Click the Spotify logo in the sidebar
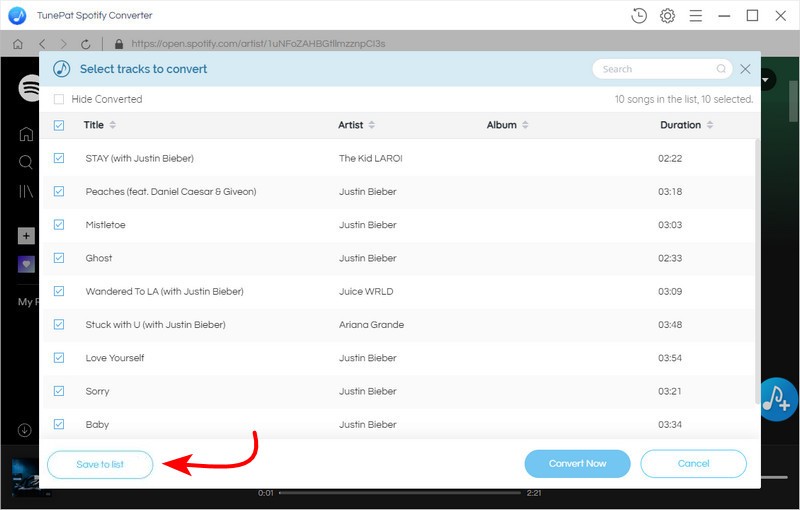Viewport: 800px width, 510px height. pos(29,88)
